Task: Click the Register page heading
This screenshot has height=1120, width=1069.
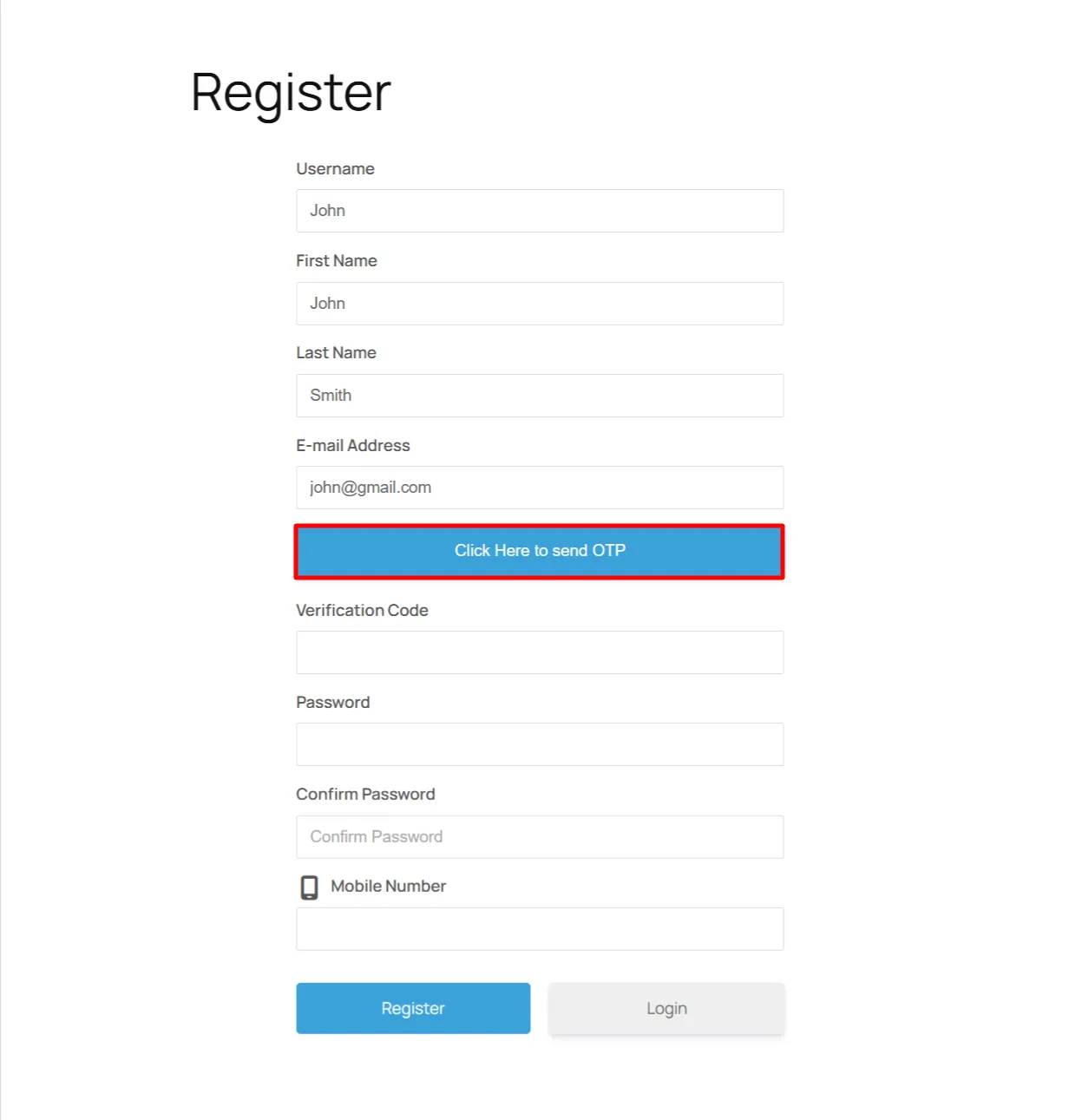Action: pyautogui.click(x=290, y=92)
